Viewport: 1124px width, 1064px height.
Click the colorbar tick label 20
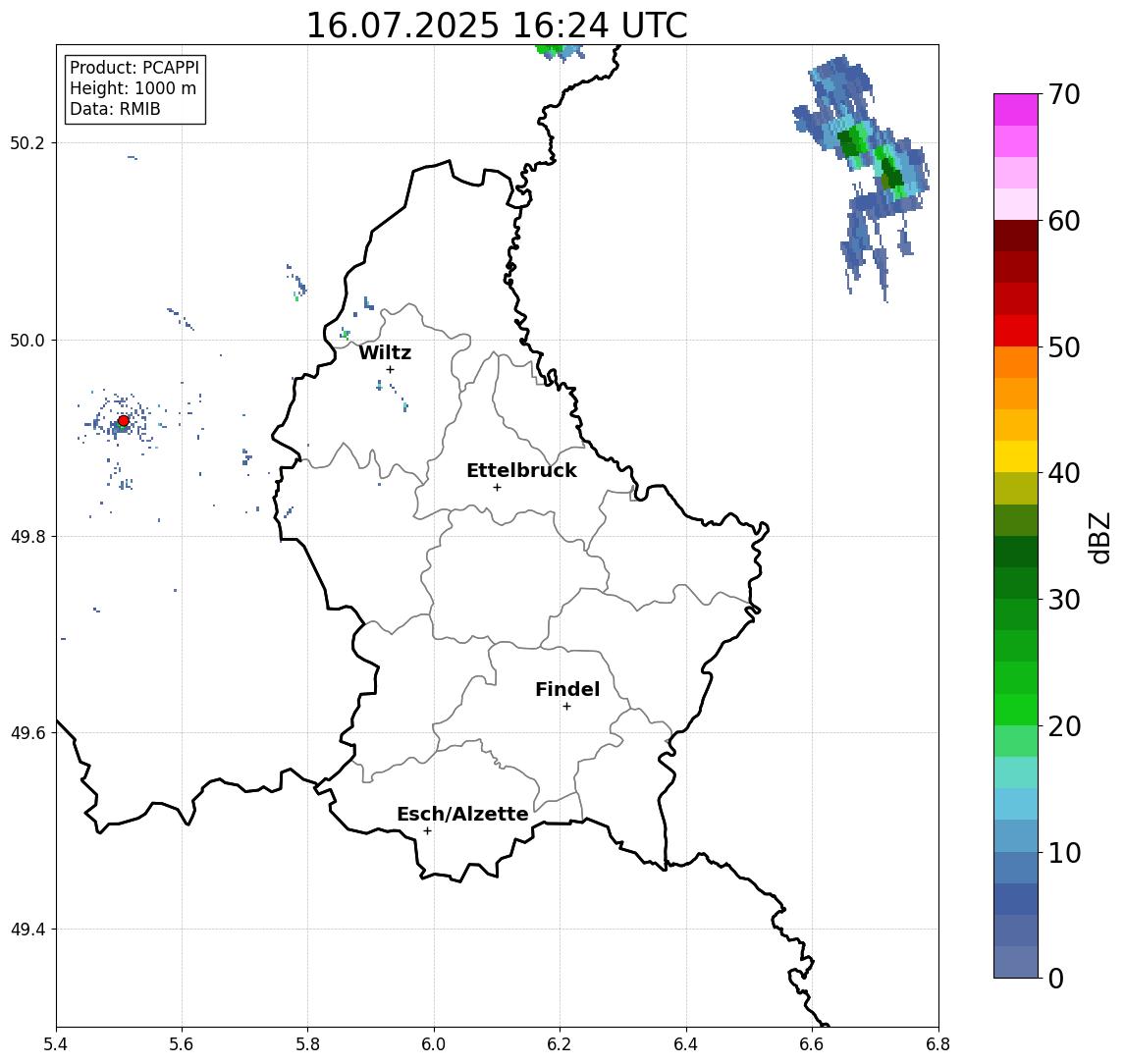[1064, 725]
